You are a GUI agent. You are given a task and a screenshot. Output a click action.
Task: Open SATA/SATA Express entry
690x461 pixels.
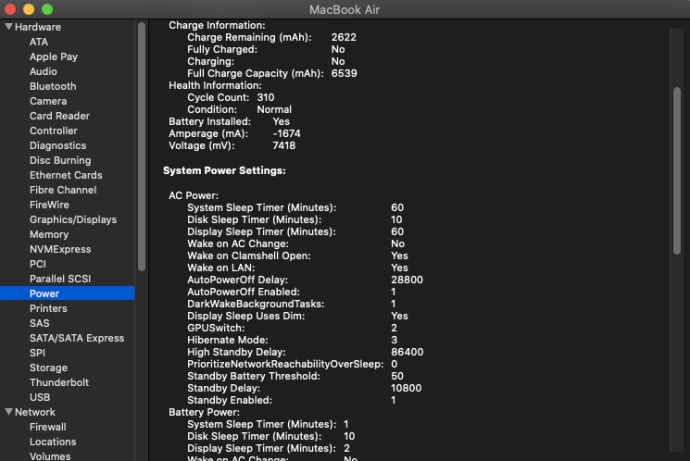pos(77,338)
